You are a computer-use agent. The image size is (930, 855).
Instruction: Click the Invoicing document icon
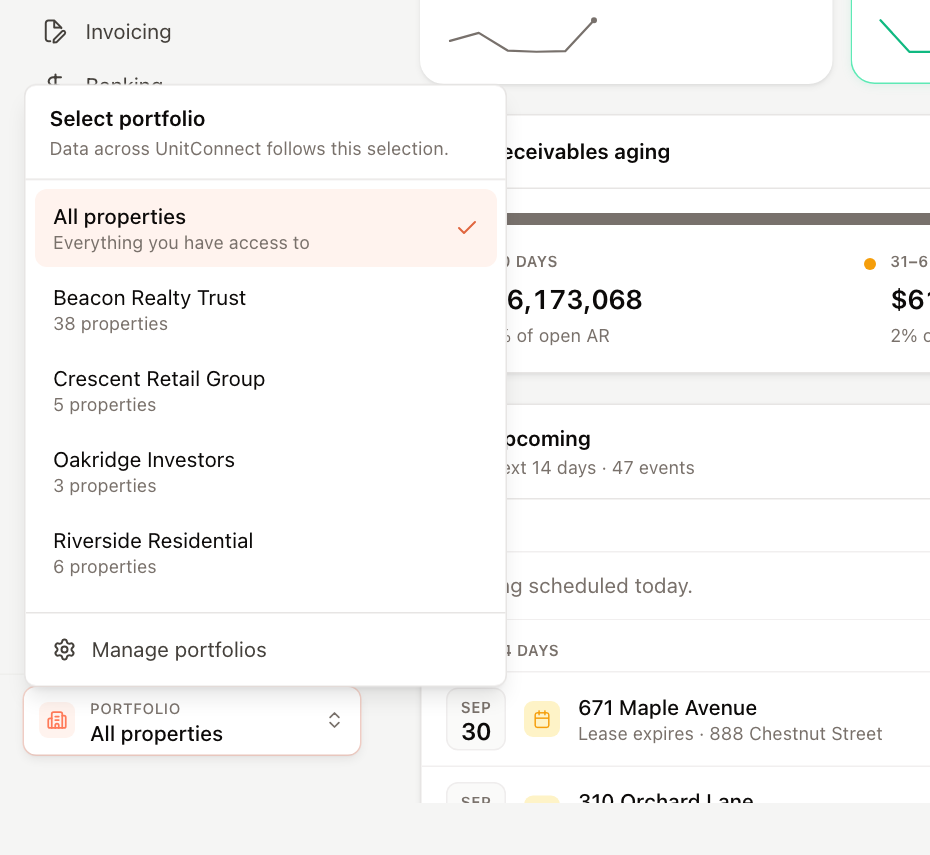coord(55,32)
